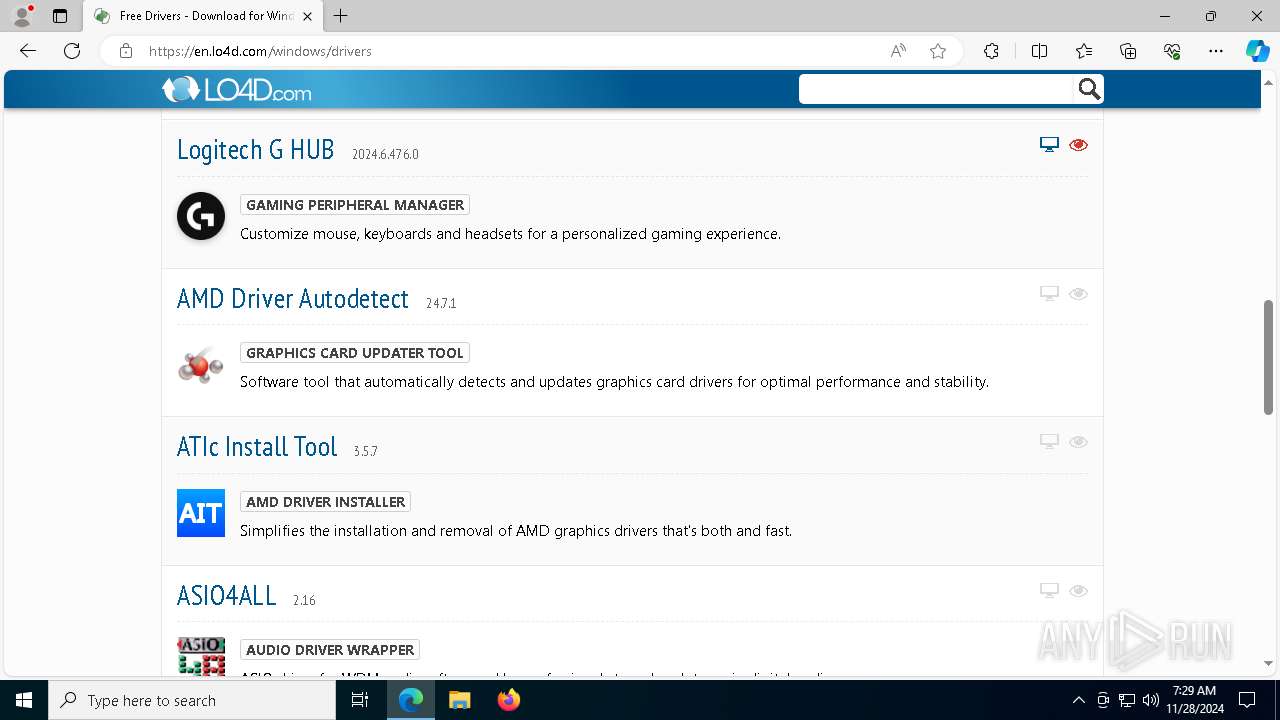Click the monitor icon next to ATIc Install Tool

point(1049,442)
